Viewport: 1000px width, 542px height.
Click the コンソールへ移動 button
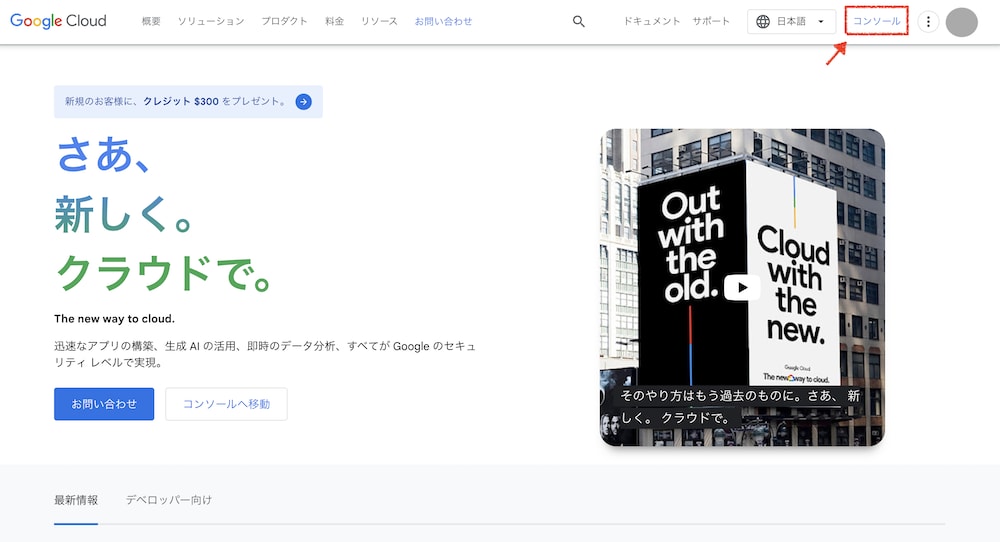pyautogui.click(x=226, y=404)
